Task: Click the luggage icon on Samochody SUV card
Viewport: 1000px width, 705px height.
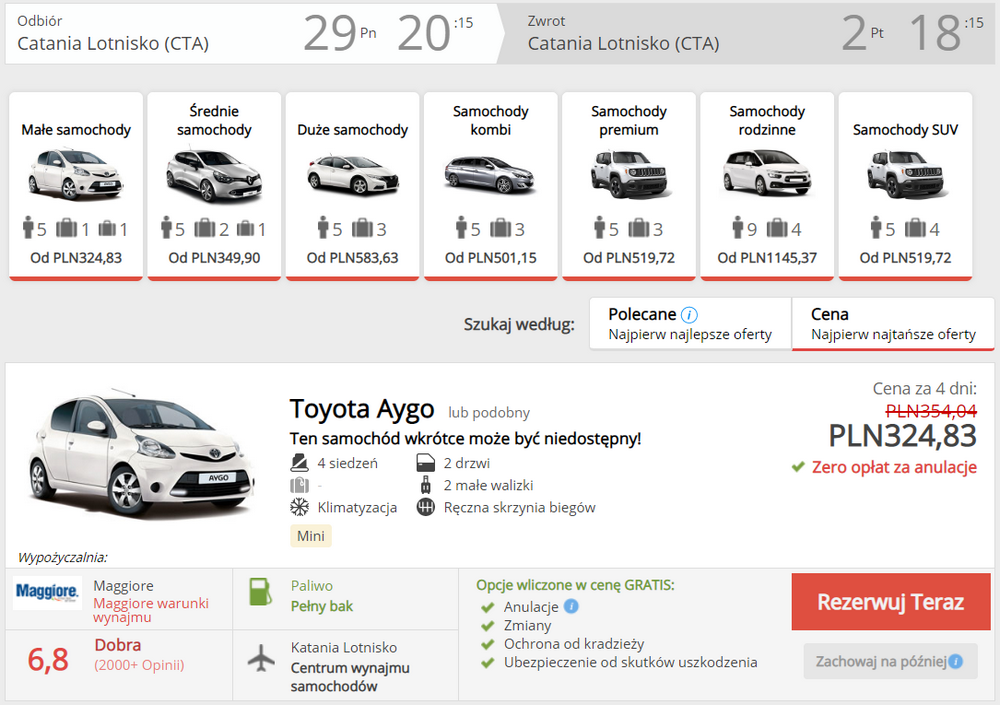Action: tap(915, 227)
